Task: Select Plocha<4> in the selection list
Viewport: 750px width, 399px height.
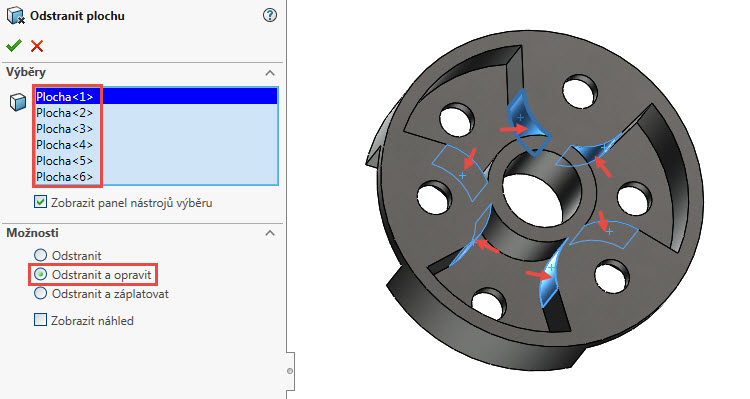Action: [x=156, y=144]
